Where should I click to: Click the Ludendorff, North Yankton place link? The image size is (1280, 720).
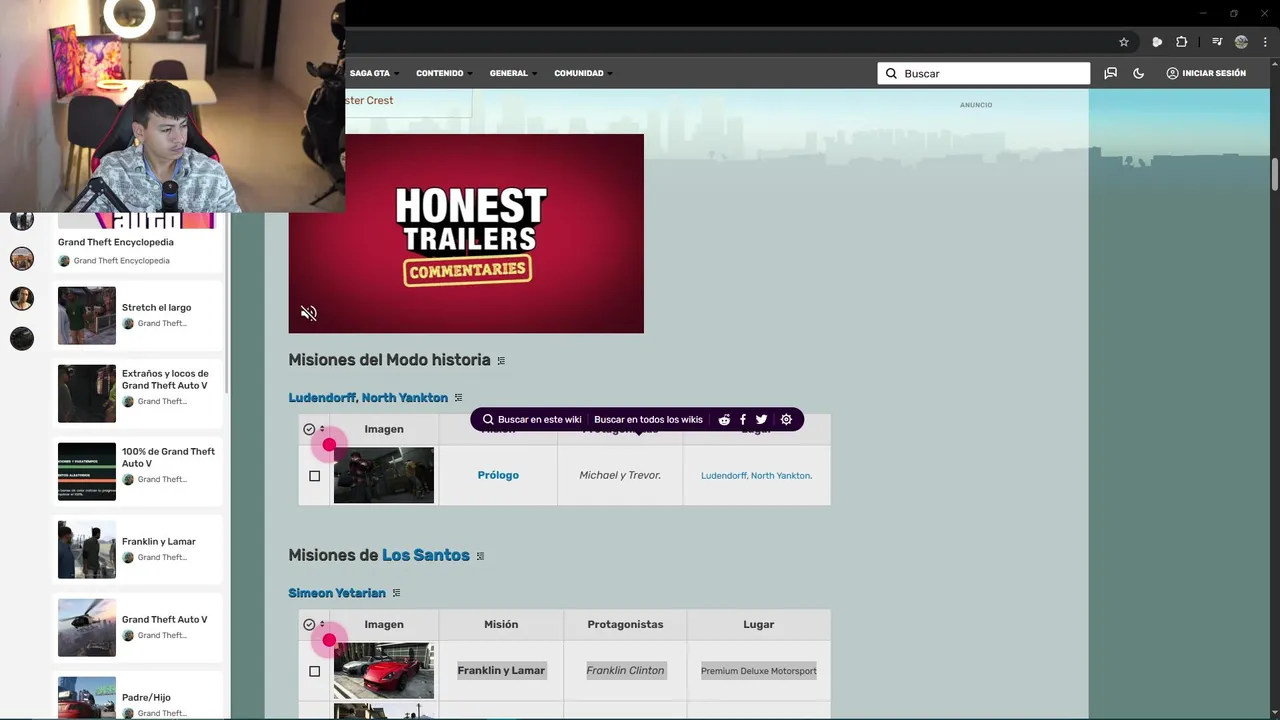click(757, 476)
